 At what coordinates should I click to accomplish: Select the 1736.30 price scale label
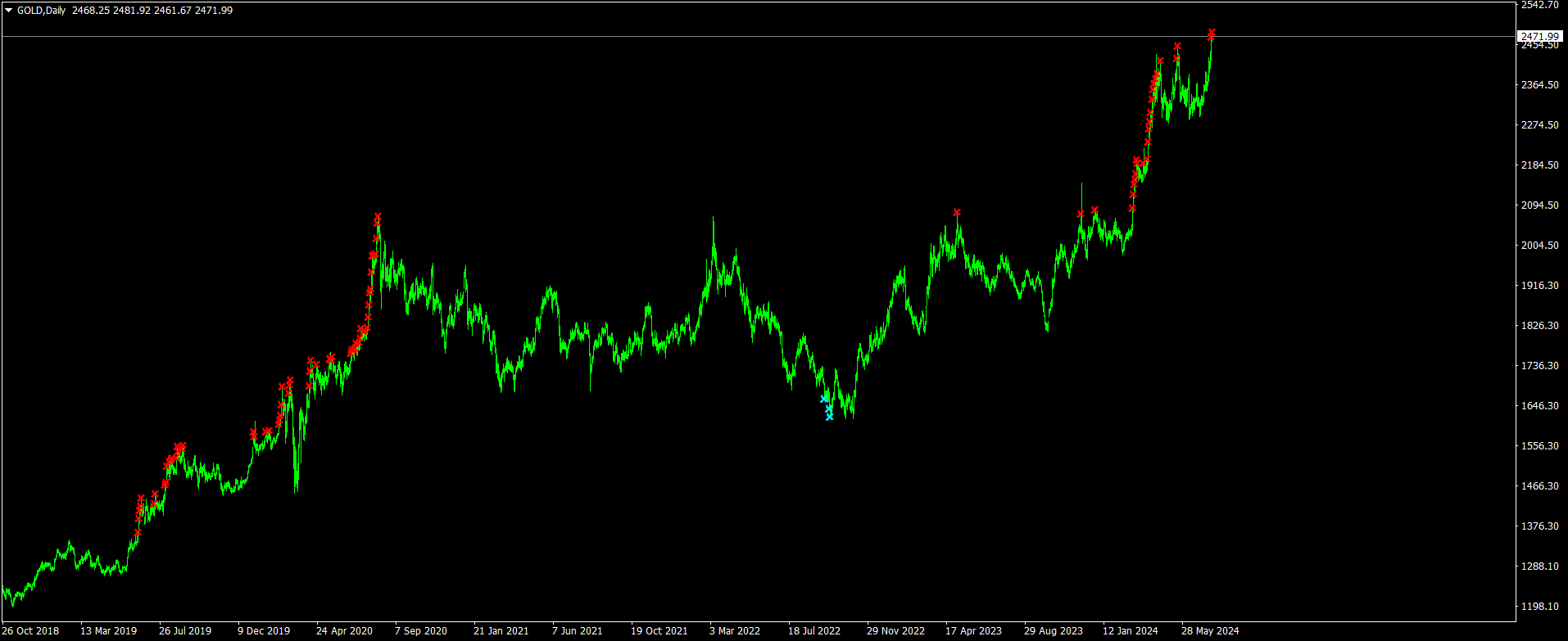1540,366
